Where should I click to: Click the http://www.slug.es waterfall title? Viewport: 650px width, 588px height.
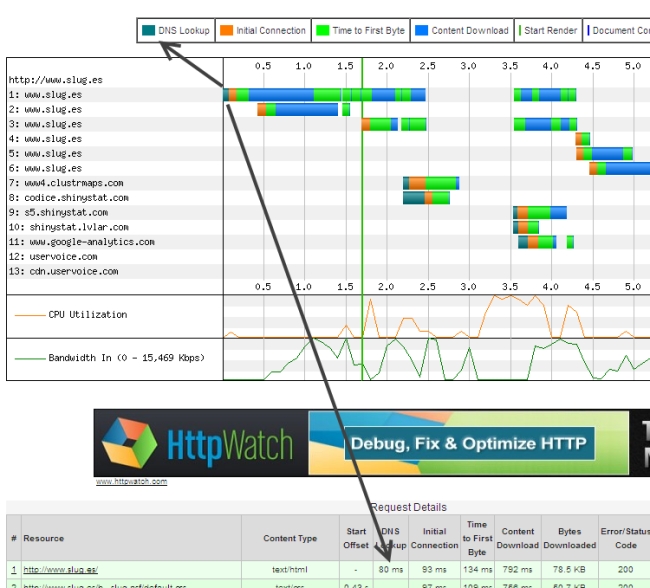[x=56, y=80]
